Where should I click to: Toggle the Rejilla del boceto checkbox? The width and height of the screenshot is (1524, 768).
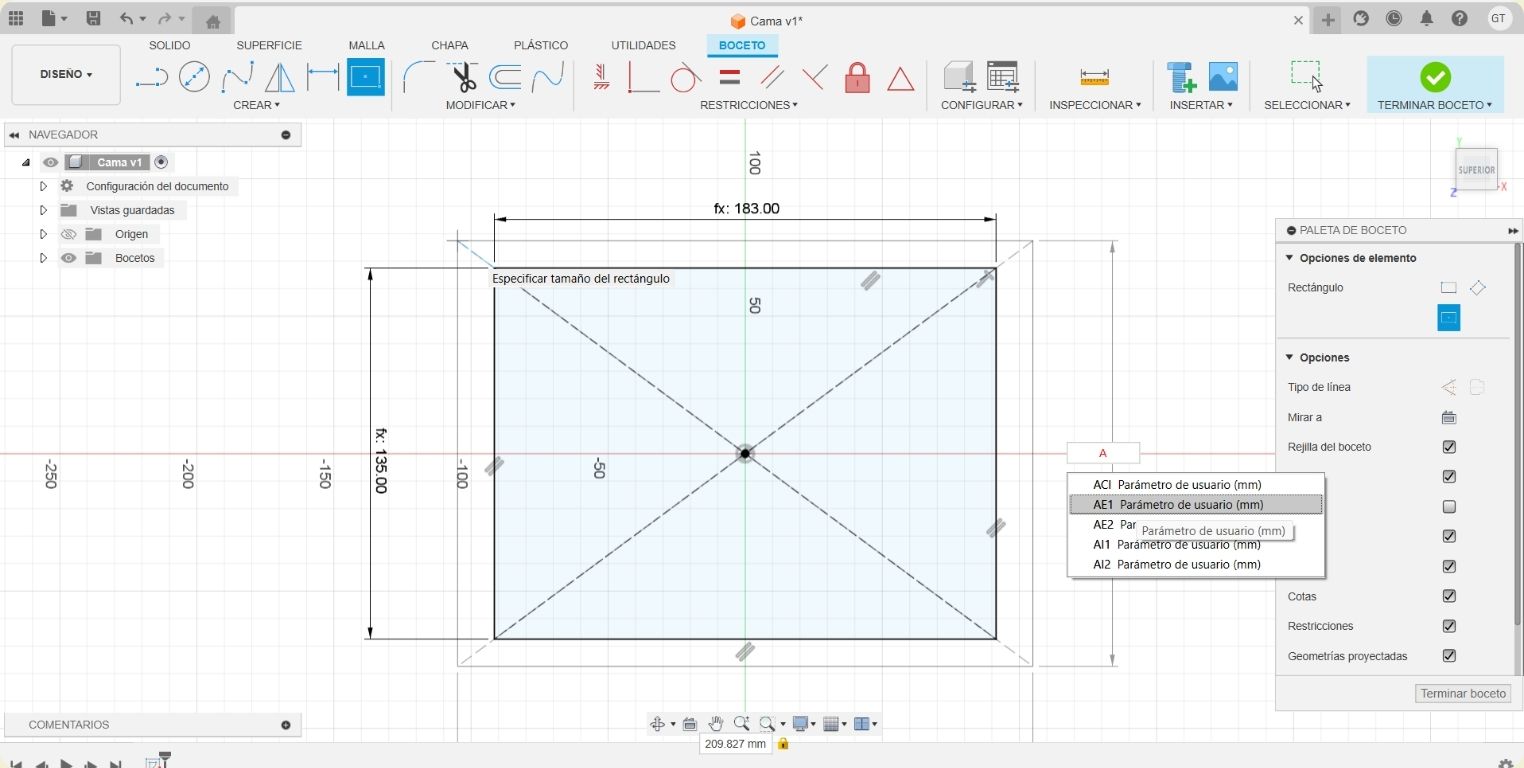pyautogui.click(x=1449, y=447)
